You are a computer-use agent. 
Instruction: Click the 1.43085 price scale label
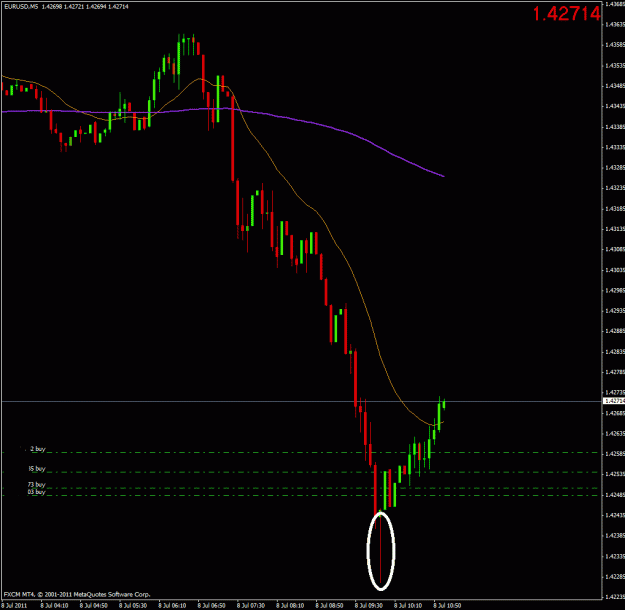[615, 249]
